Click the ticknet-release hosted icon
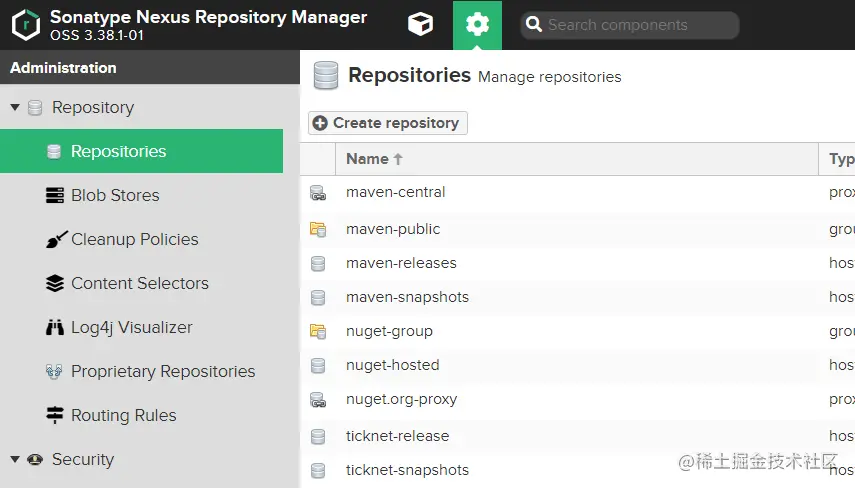Screen dimensions: 855x488 tap(318, 437)
